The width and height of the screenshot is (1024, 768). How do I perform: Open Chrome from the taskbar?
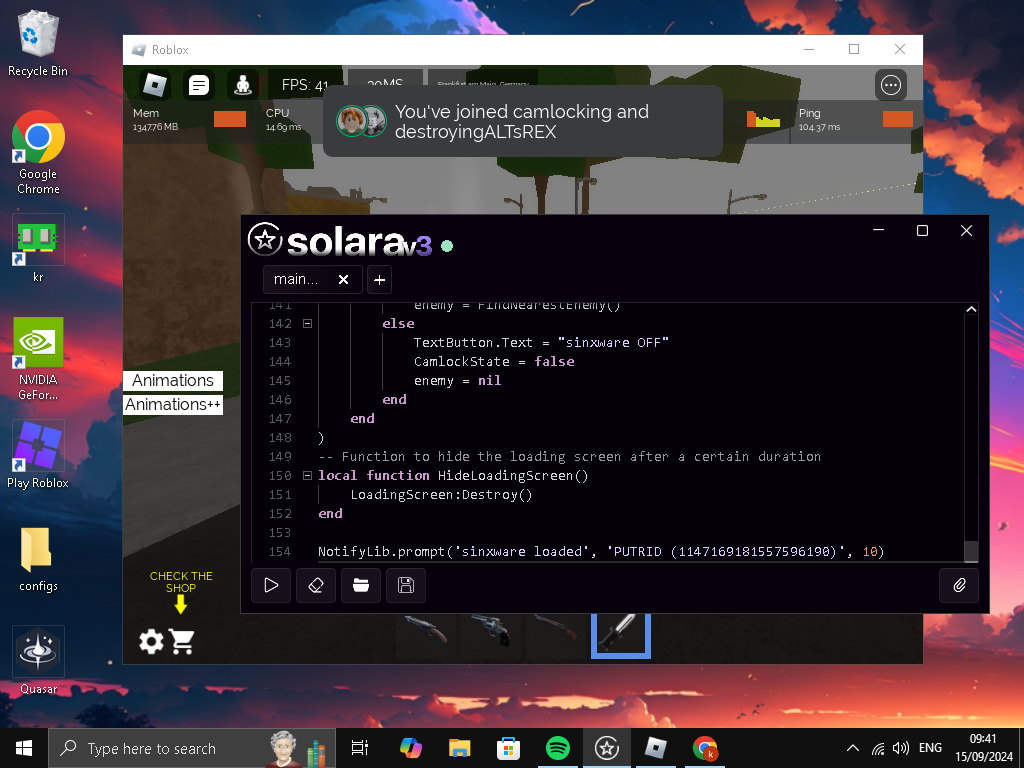[x=705, y=748]
